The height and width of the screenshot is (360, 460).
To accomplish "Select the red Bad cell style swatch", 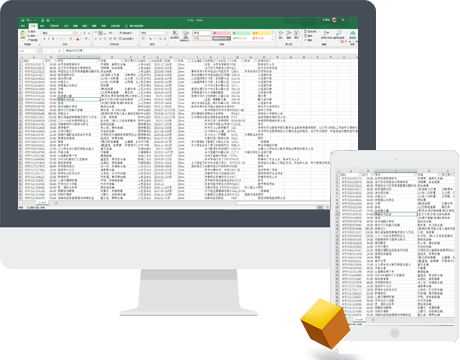I will [x=222, y=33].
